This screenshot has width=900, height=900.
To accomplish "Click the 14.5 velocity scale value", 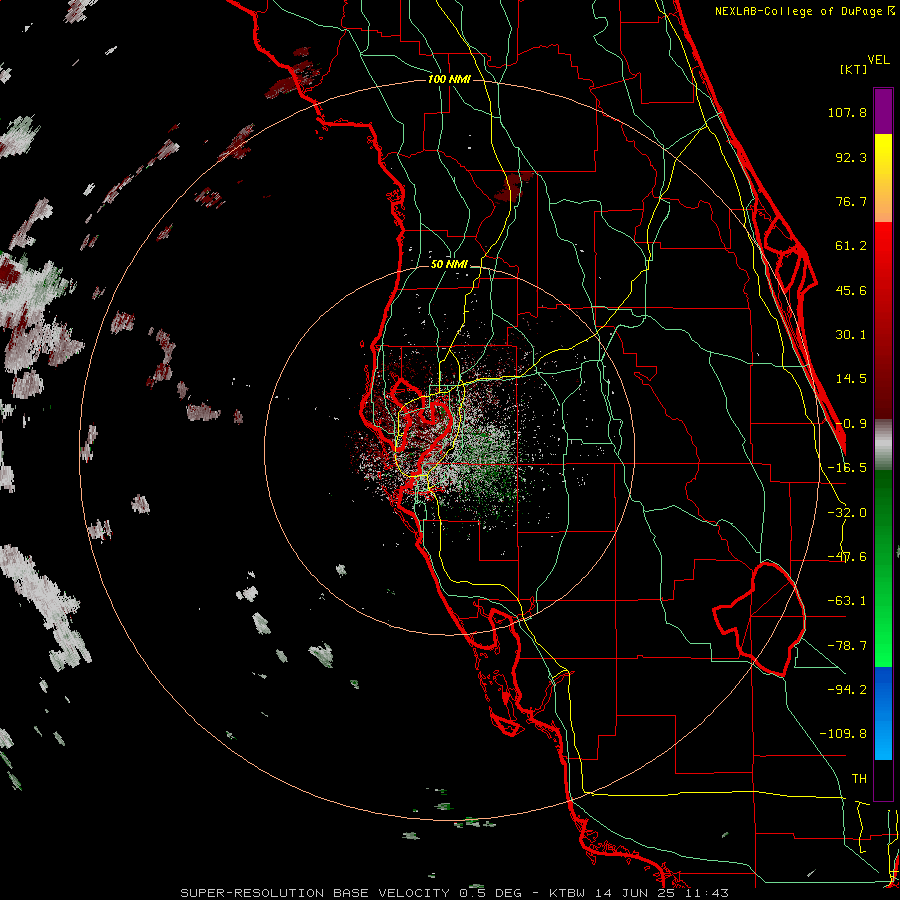I will pyautogui.click(x=851, y=379).
